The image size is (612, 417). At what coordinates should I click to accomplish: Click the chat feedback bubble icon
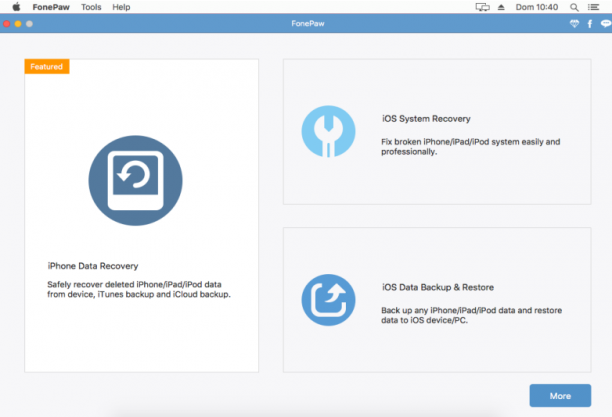pos(605,24)
